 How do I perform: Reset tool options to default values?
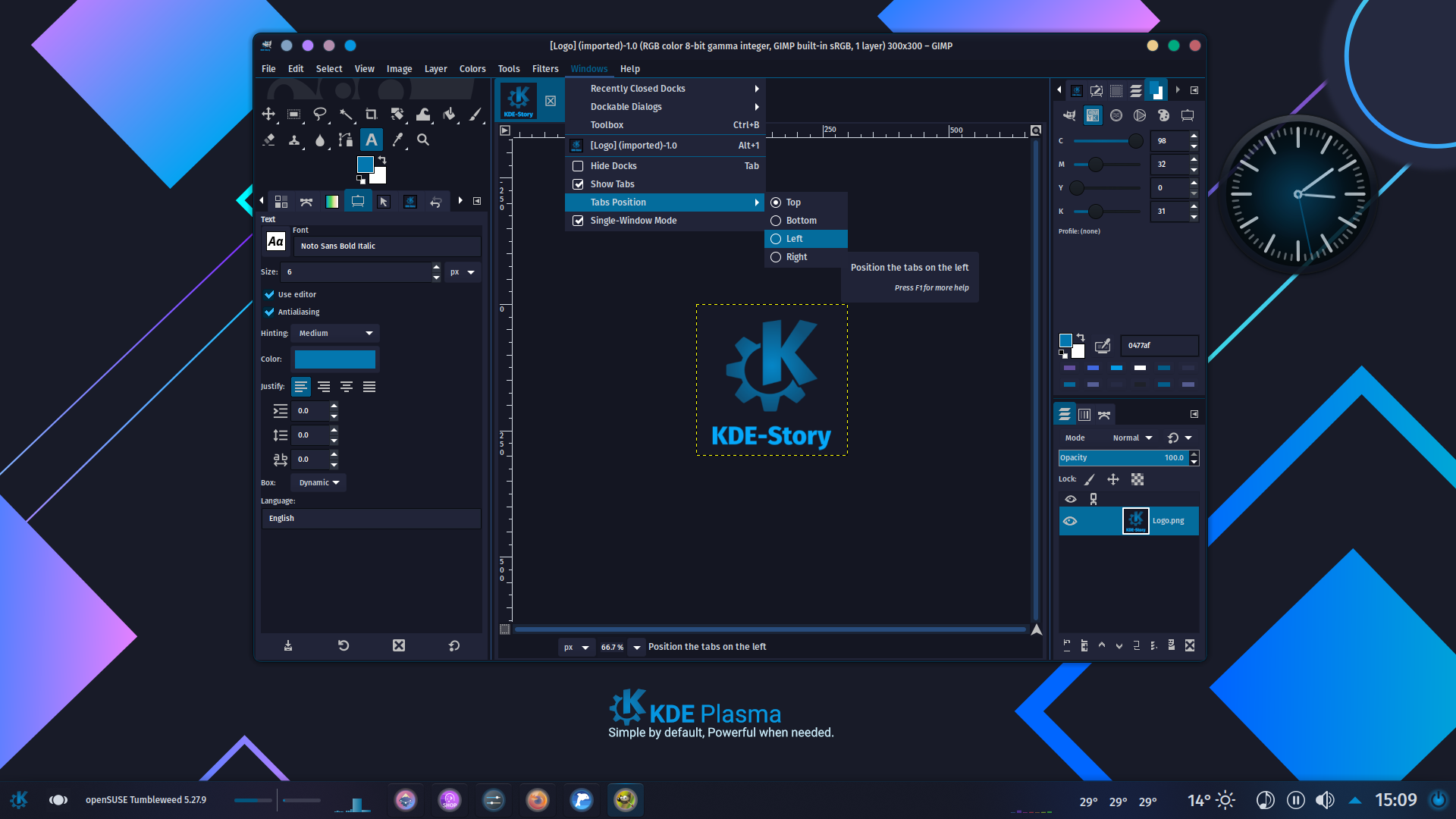coord(454,645)
